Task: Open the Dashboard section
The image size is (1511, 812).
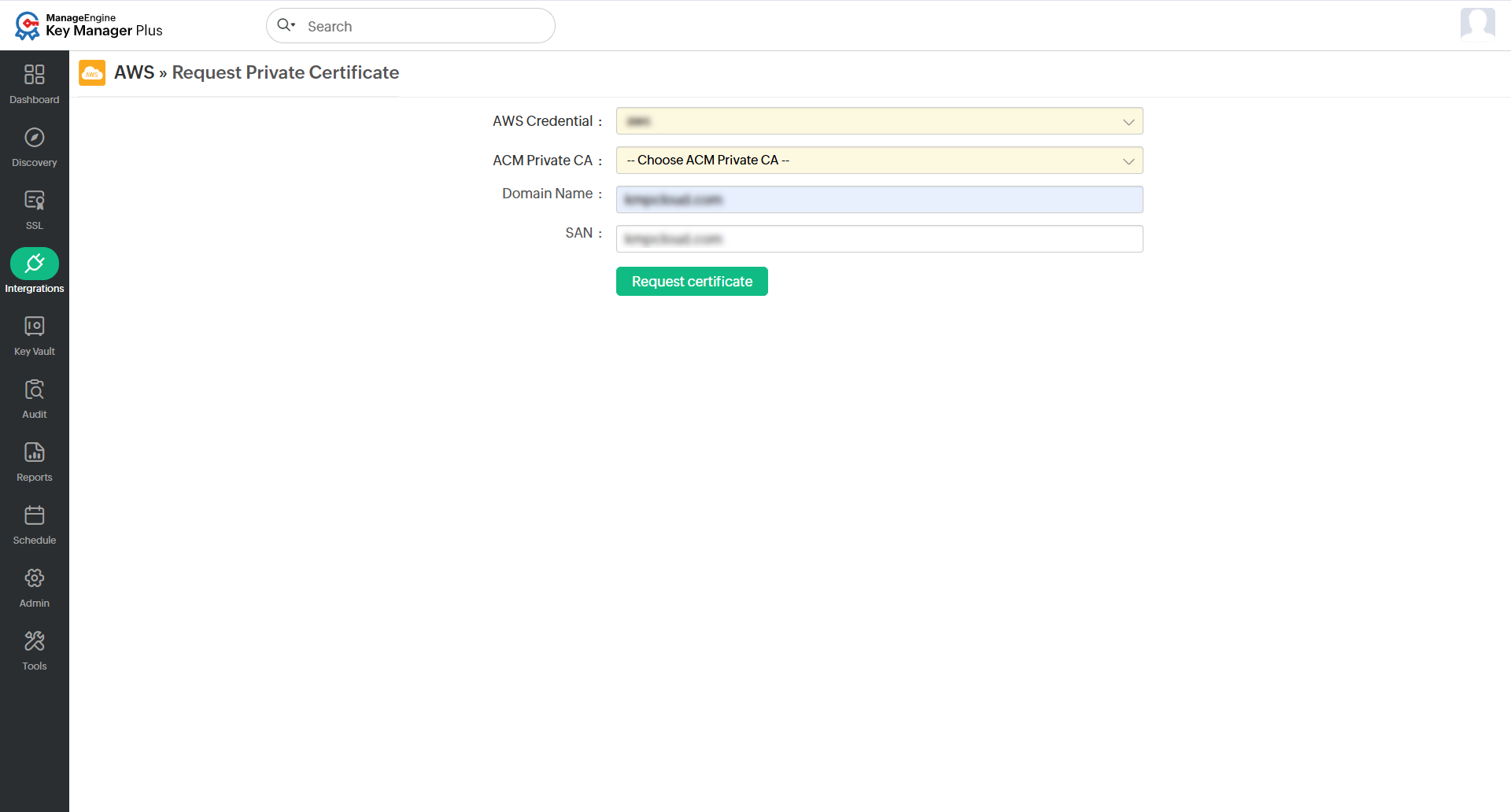Action: 35,83
